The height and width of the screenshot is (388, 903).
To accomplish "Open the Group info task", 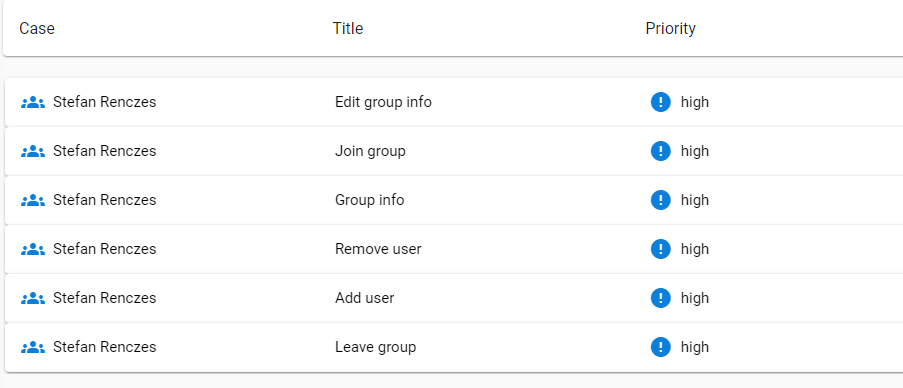I will coord(454,200).
